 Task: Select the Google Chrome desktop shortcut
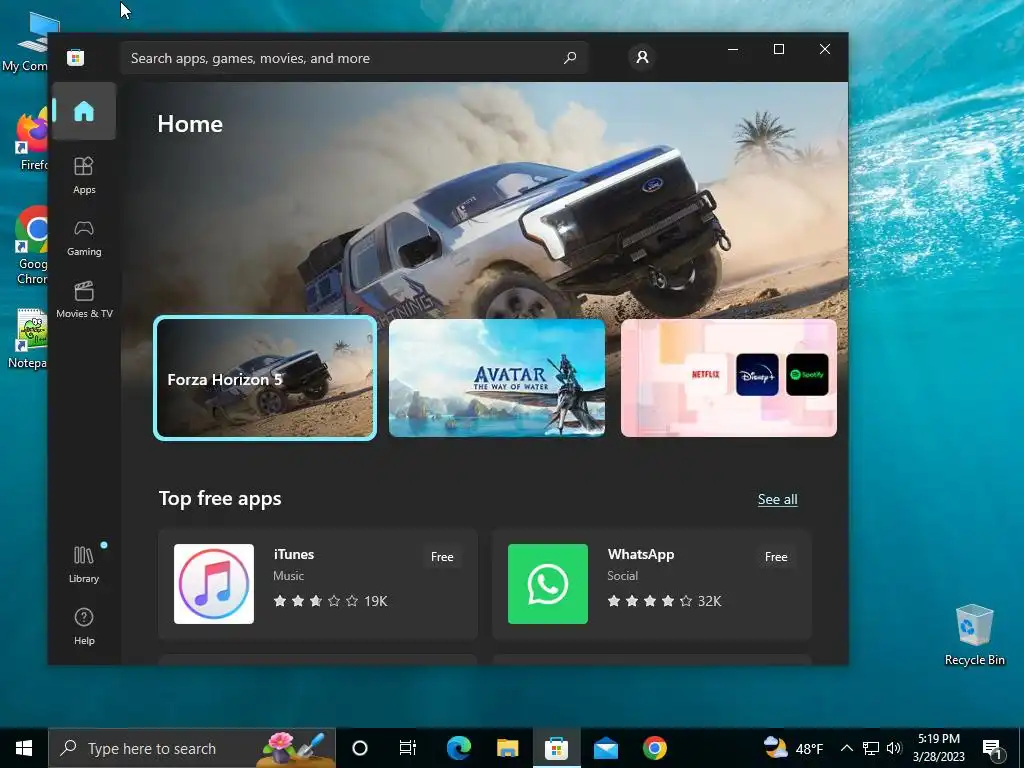31,246
